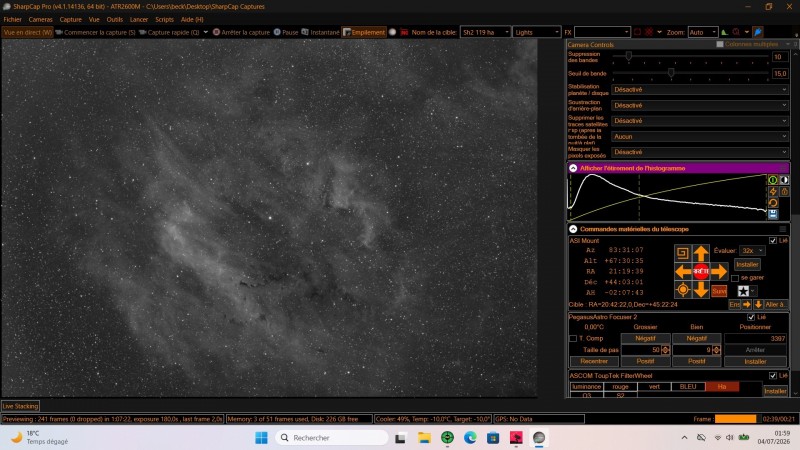800x450 pixels.
Task: Uncheck the Lié box for ASI Mount
Action: 772,240
